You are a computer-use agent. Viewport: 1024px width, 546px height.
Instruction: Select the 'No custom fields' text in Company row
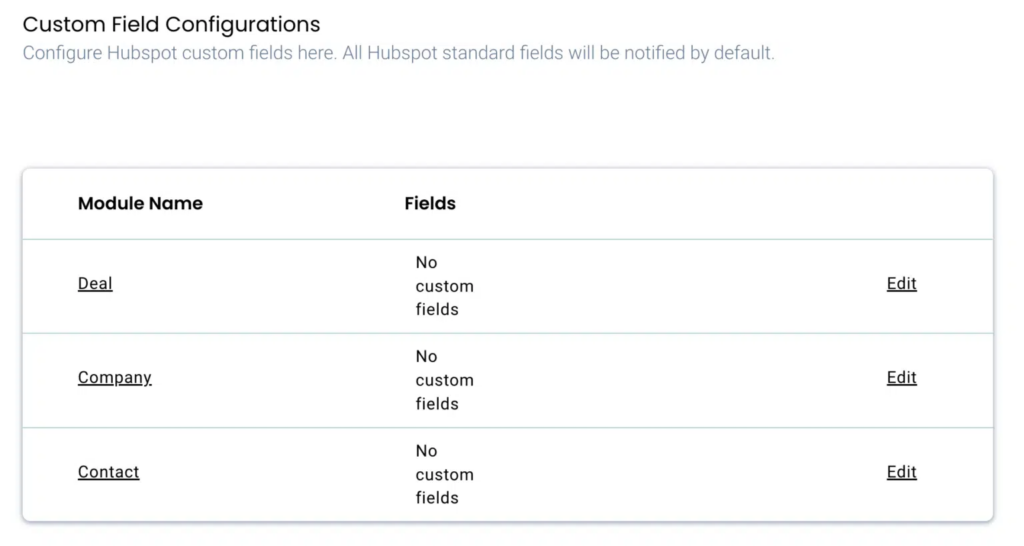coord(445,380)
